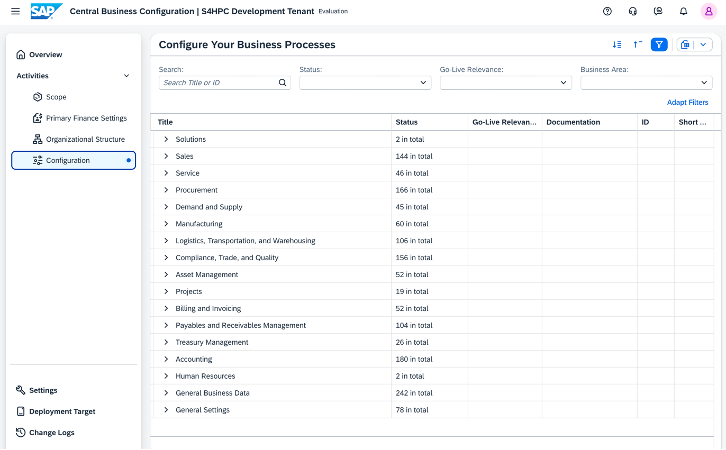Screen dimensions: 726x450
Task: Expand the Human Resources row
Action: (x=166, y=376)
